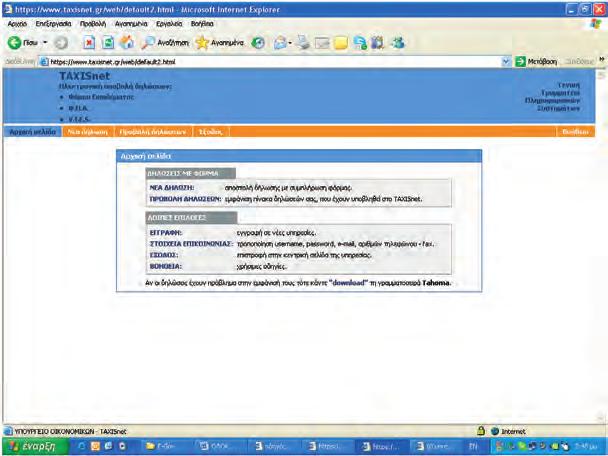Open the Βοήθεια (Help) menu in menu bar
This screenshot has width=608, height=456.
point(202,24)
